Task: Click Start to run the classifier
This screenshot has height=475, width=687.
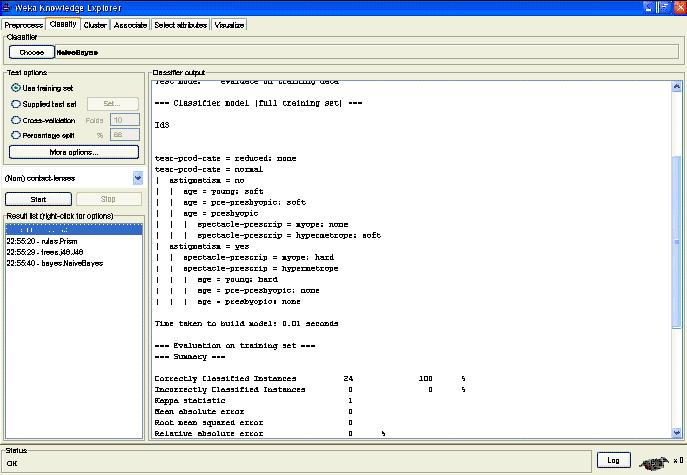Action: (x=38, y=199)
